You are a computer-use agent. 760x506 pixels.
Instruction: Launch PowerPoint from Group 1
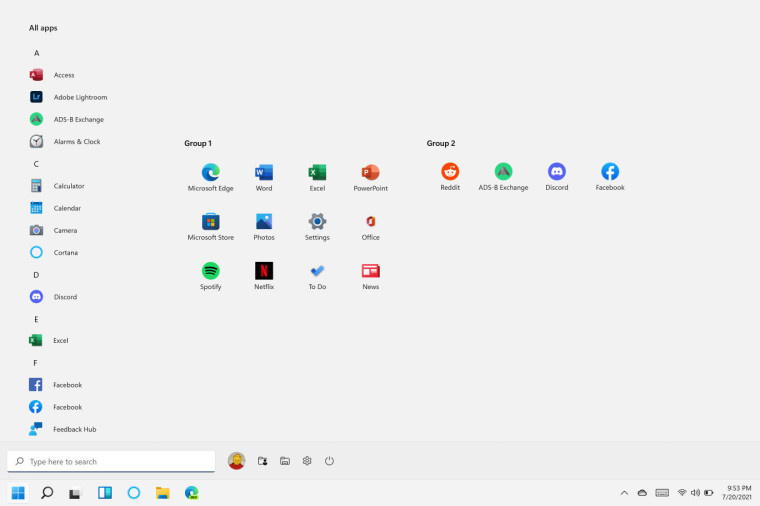pyautogui.click(x=371, y=177)
